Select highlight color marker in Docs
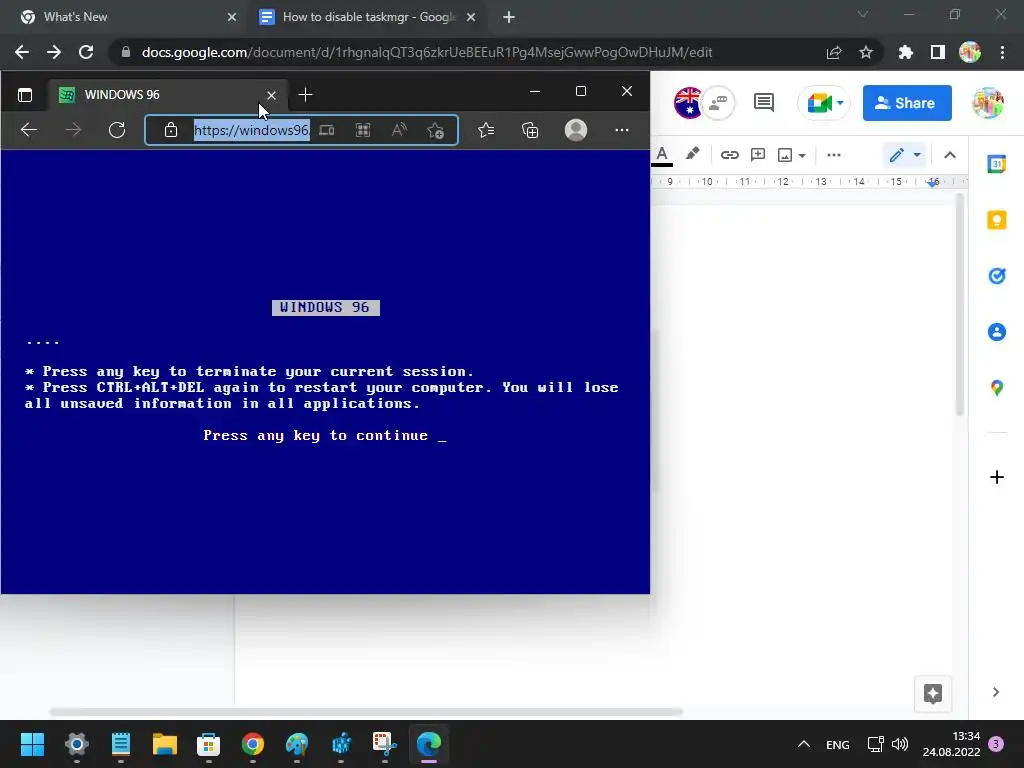Viewport: 1024px width, 768px height. coord(692,154)
